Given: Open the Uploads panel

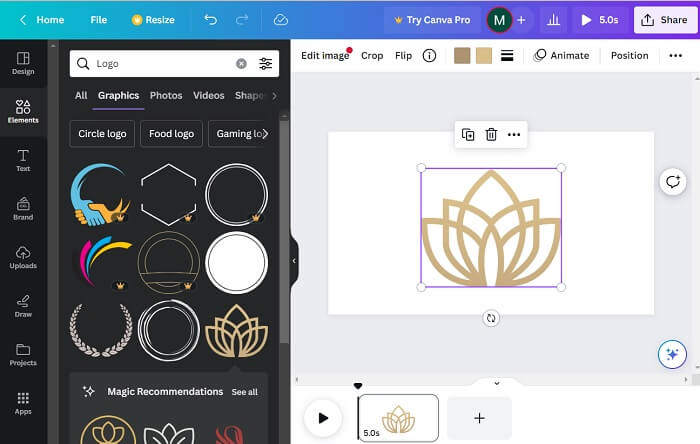Looking at the screenshot, I should [x=23, y=257].
